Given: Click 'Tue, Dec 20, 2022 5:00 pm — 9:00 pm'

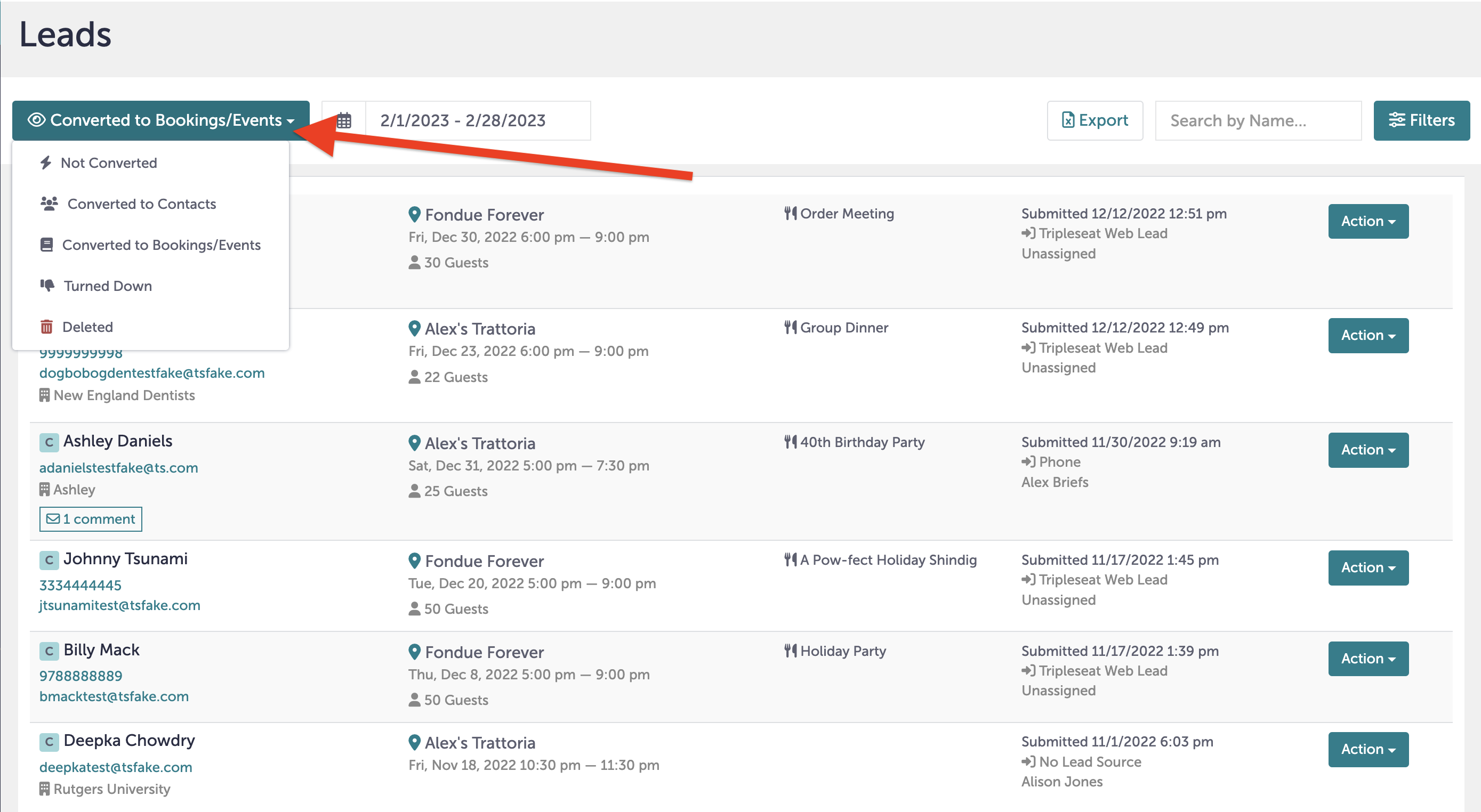Looking at the screenshot, I should coord(532,583).
